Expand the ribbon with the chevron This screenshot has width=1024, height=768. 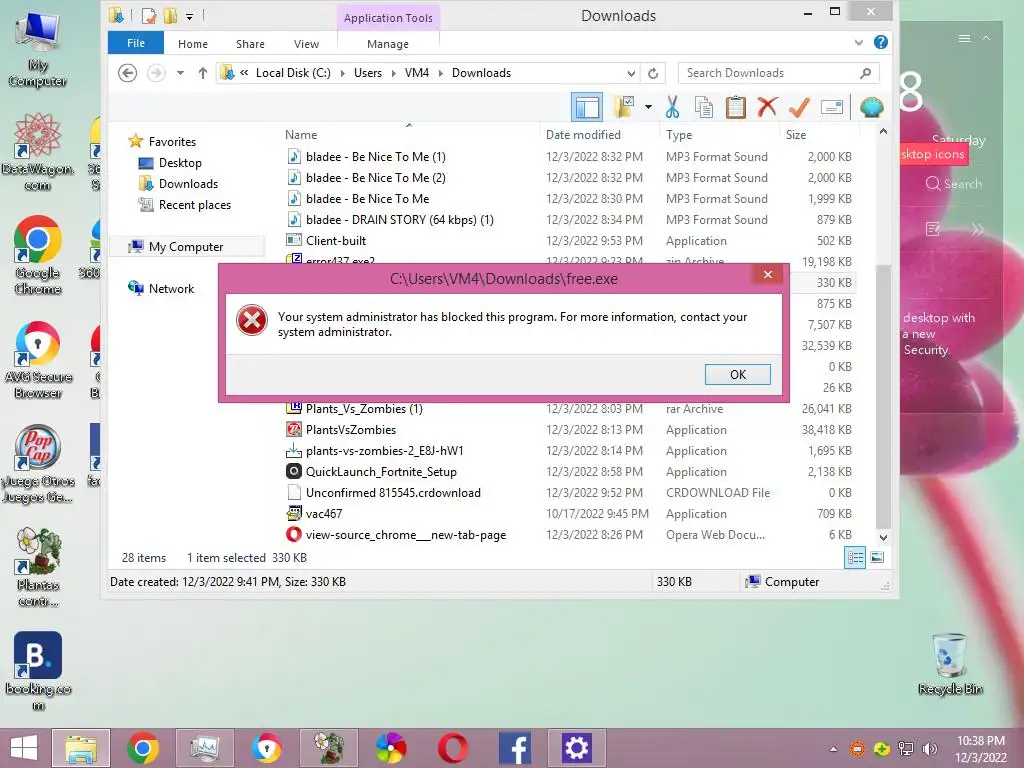point(859,42)
